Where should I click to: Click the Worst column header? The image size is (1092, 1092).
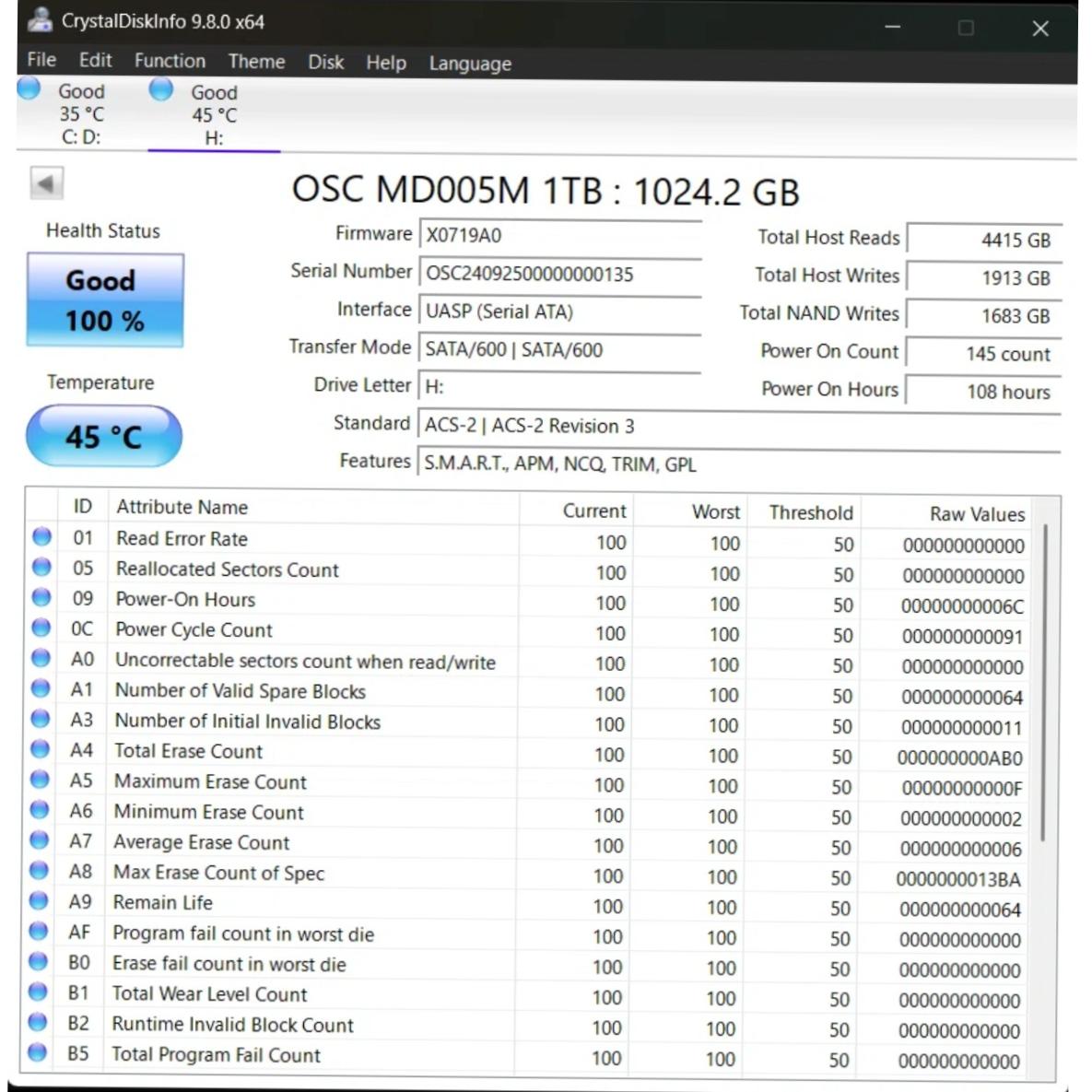pyautogui.click(x=689, y=511)
